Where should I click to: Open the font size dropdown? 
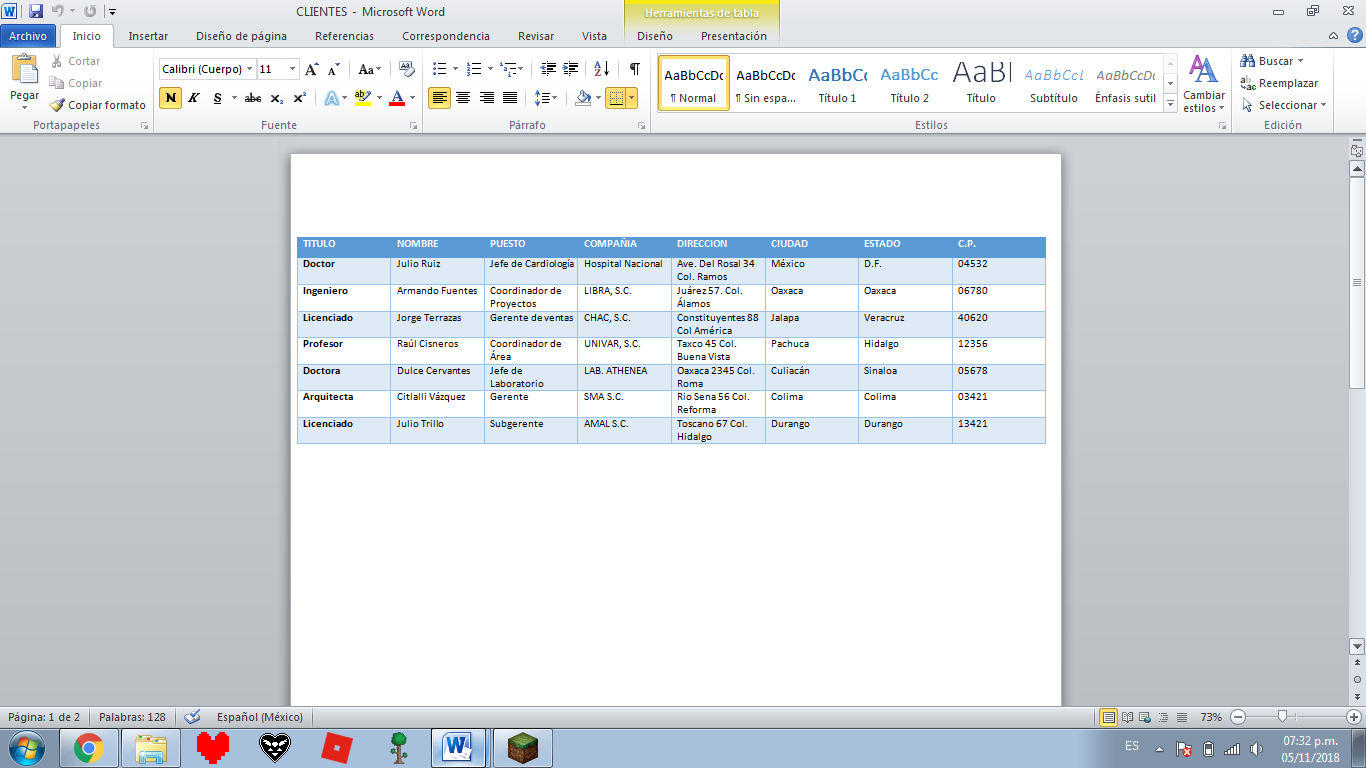294,70
